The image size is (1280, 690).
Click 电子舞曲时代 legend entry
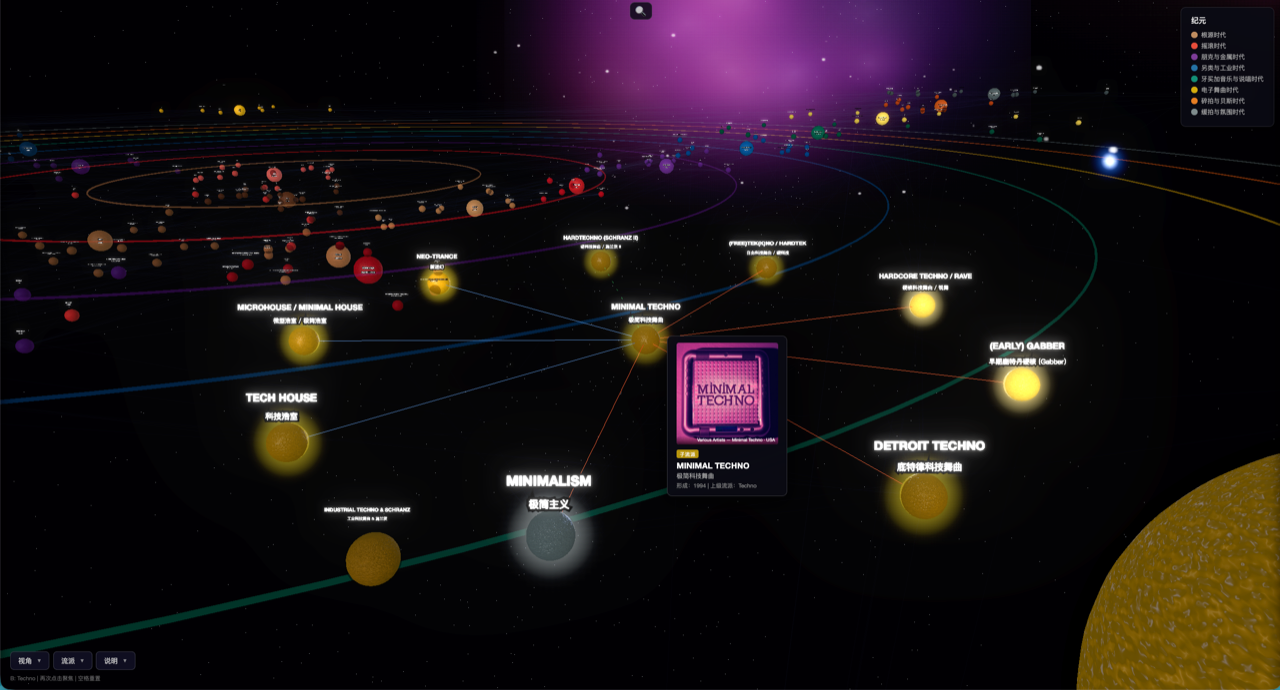[x=1215, y=90]
